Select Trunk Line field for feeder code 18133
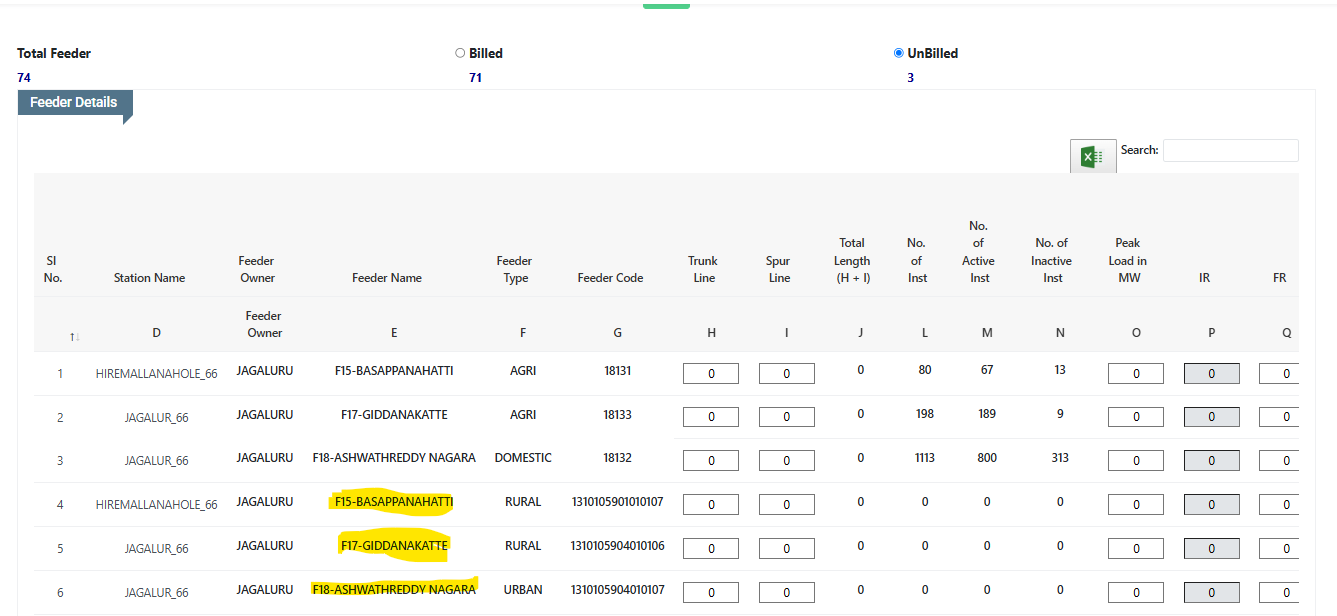The height and width of the screenshot is (616, 1337). click(x=711, y=417)
